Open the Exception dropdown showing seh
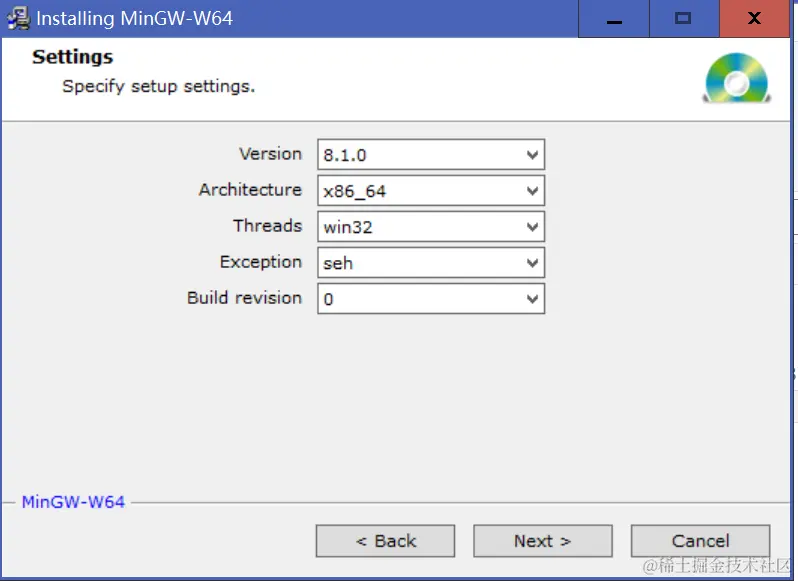The height and width of the screenshot is (581, 798). pyautogui.click(x=431, y=263)
